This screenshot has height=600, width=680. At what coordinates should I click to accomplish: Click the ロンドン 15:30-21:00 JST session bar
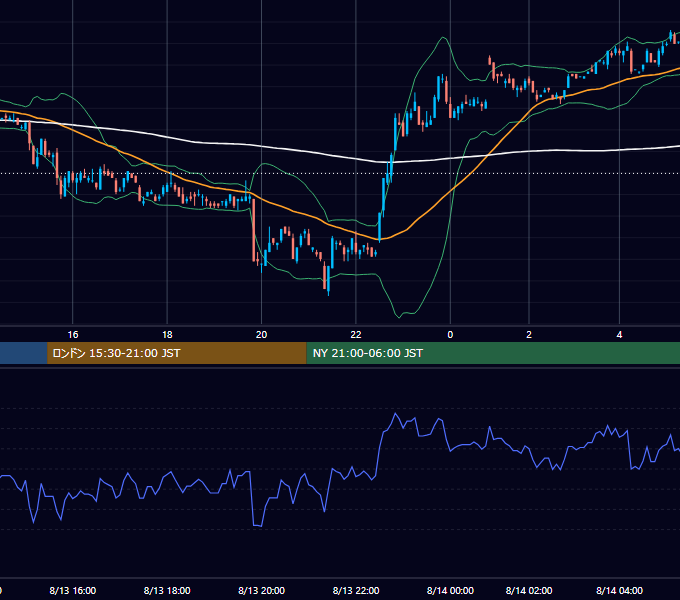coord(177,353)
